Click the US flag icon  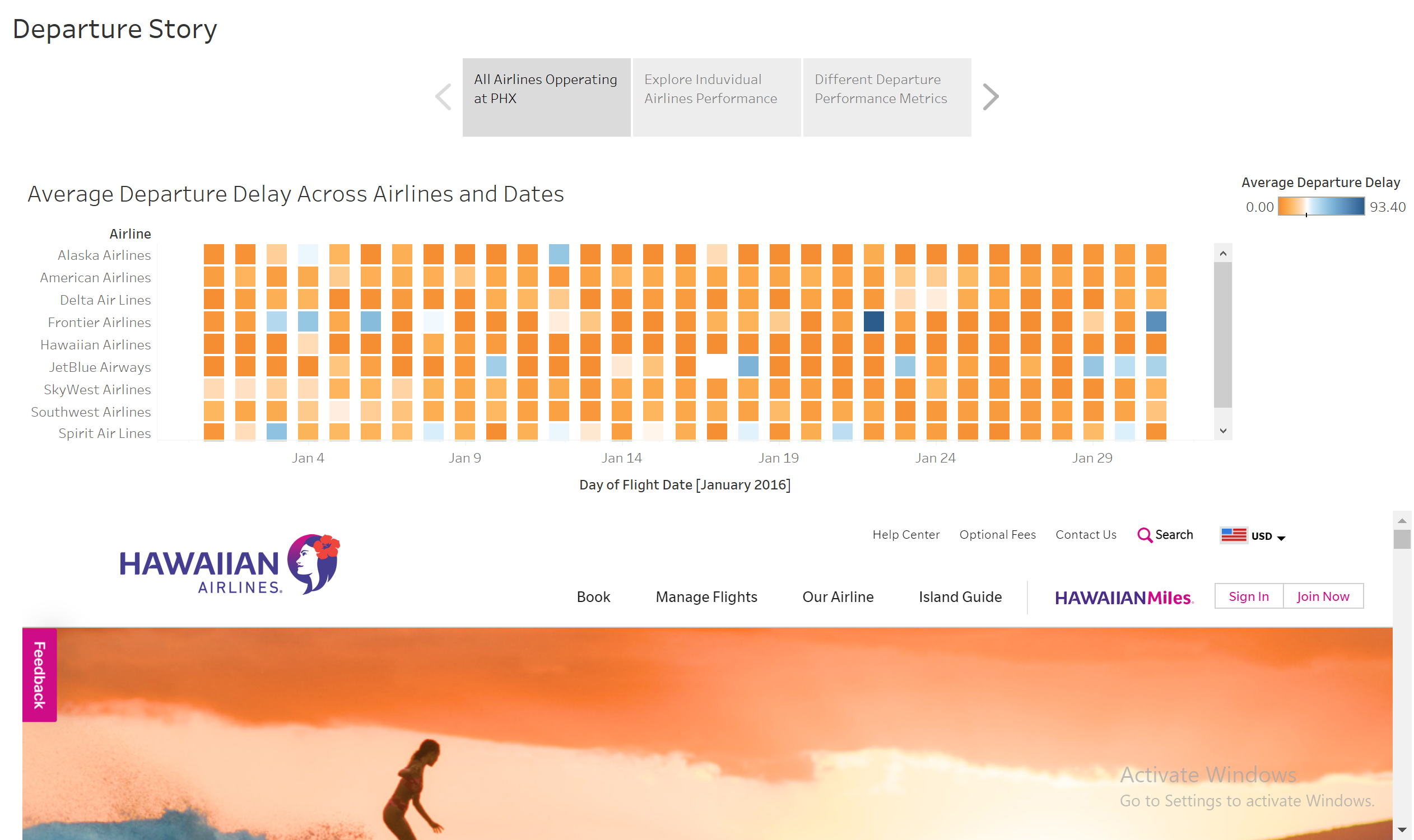pyautogui.click(x=1234, y=535)
